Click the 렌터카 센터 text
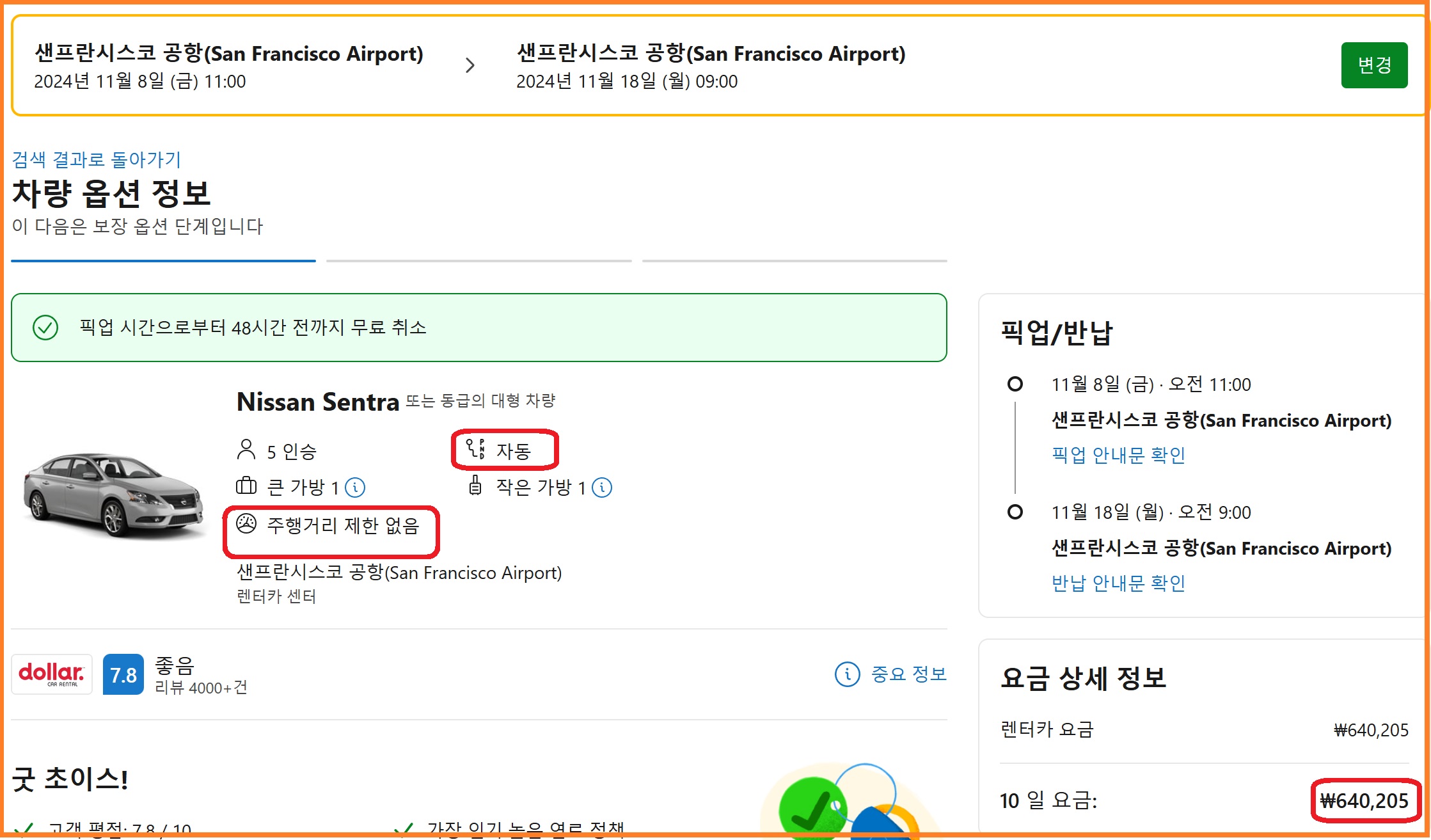Image resolution: width=1431 pixels, height=840 pixels. pos(276,596)
